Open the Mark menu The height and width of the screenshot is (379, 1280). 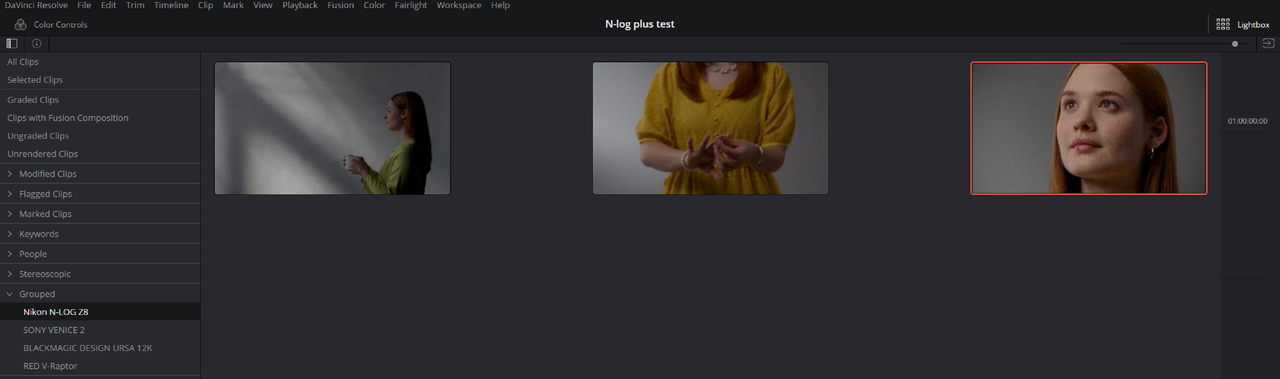(233, 5)
